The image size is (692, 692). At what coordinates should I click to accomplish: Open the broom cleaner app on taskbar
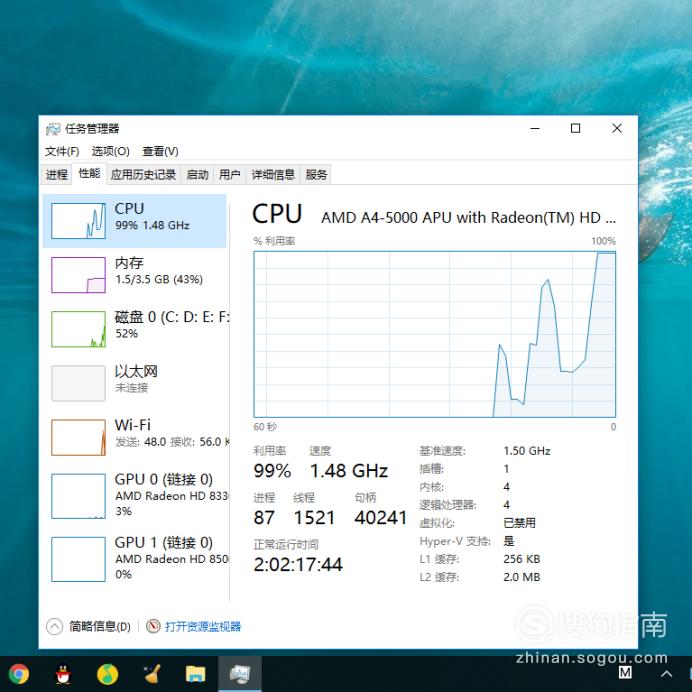coord(152,674)
